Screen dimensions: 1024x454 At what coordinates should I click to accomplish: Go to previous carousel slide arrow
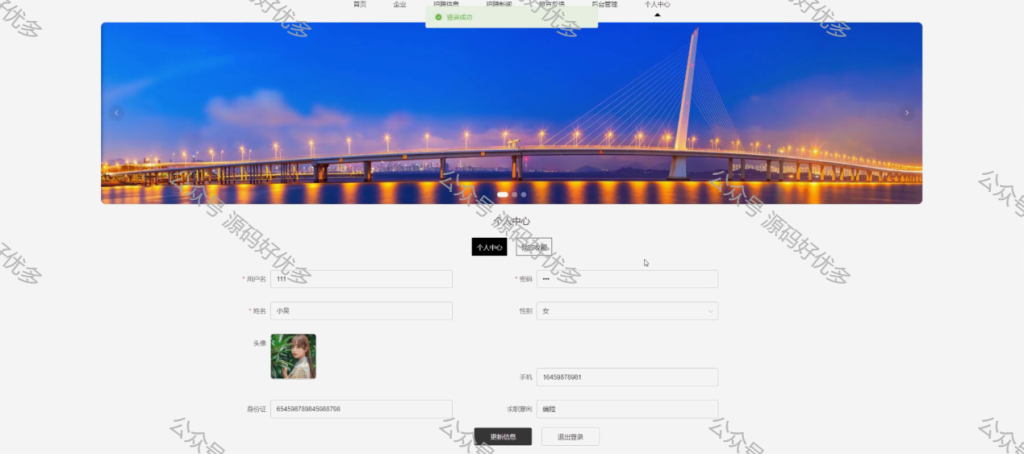click(x=116, y=113)
